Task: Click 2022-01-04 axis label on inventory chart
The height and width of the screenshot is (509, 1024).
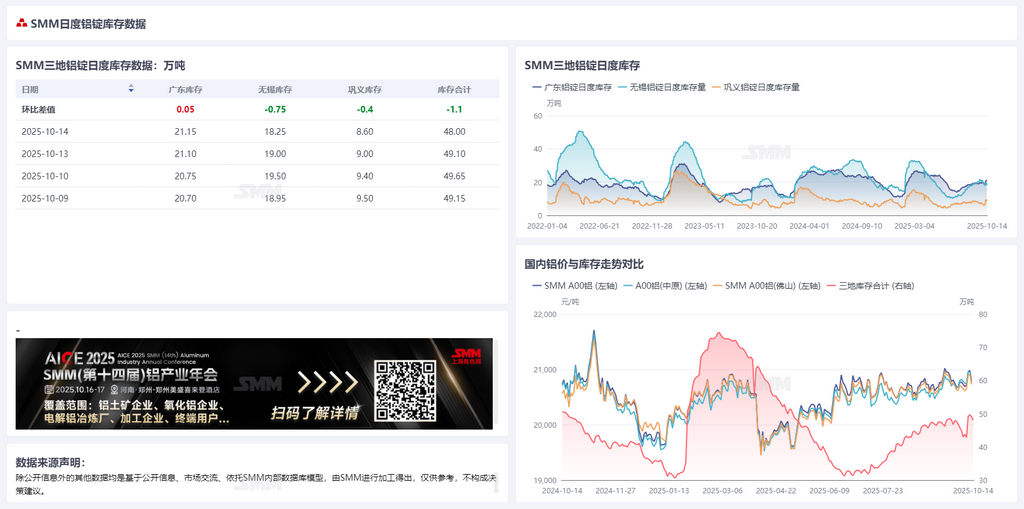Action: pos(547,225)
